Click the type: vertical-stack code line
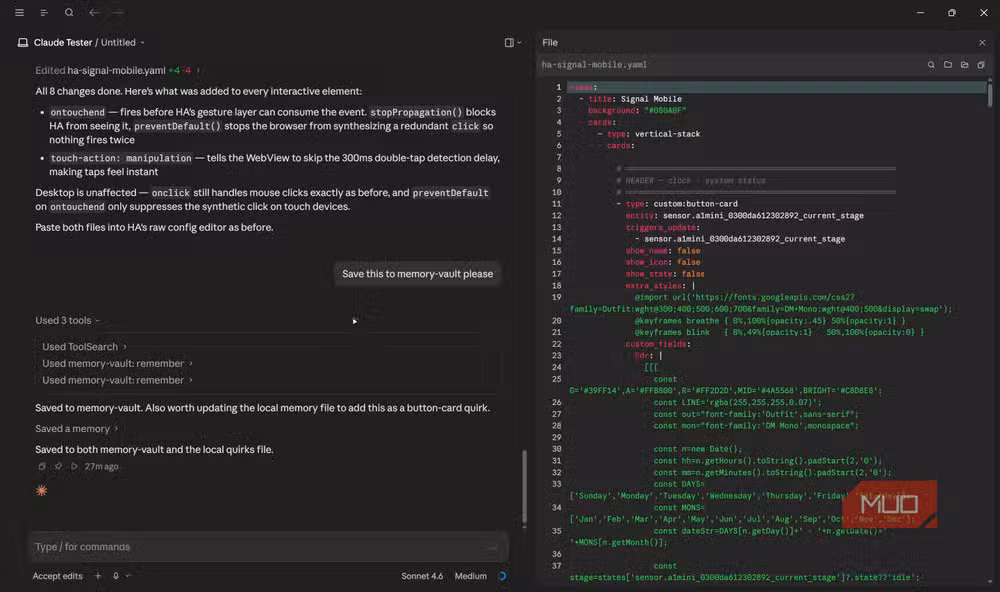1000x592 pixels. 653,134
